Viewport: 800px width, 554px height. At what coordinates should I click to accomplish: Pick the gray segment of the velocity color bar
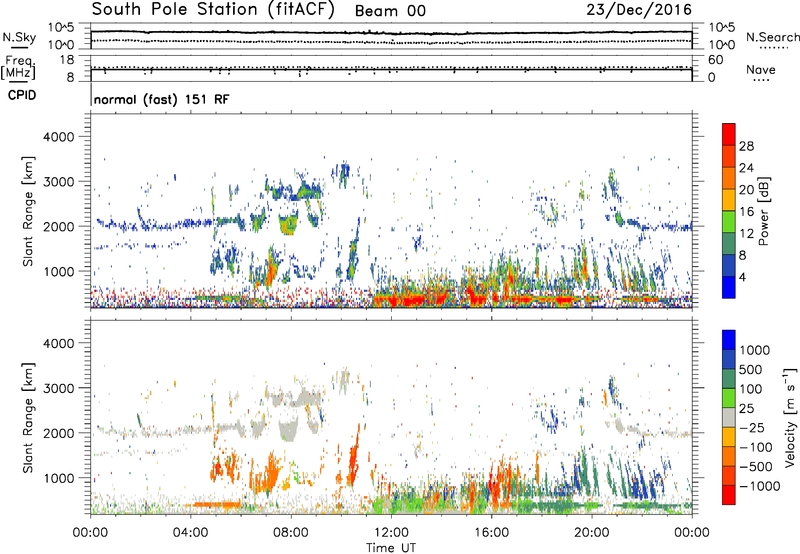tap(729, 418)
